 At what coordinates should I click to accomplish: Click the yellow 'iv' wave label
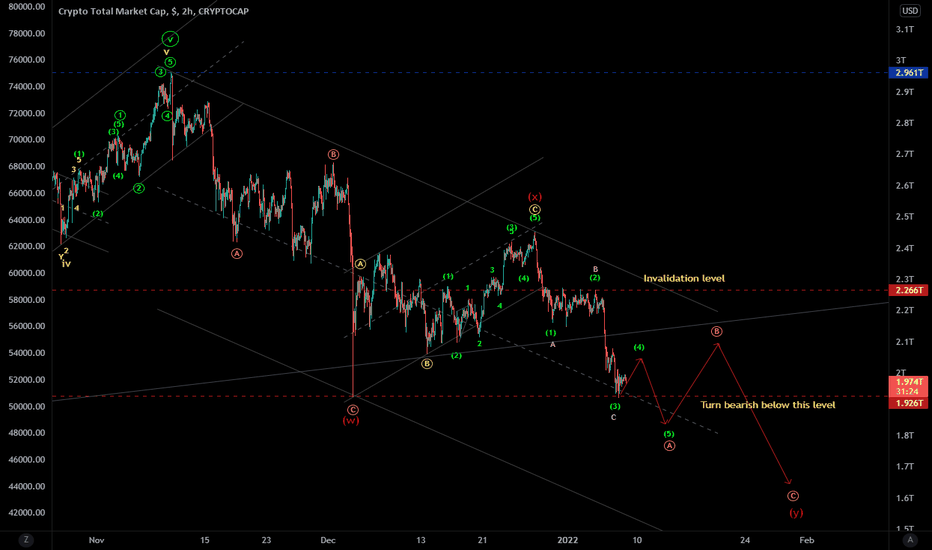(x=66, y=264)
